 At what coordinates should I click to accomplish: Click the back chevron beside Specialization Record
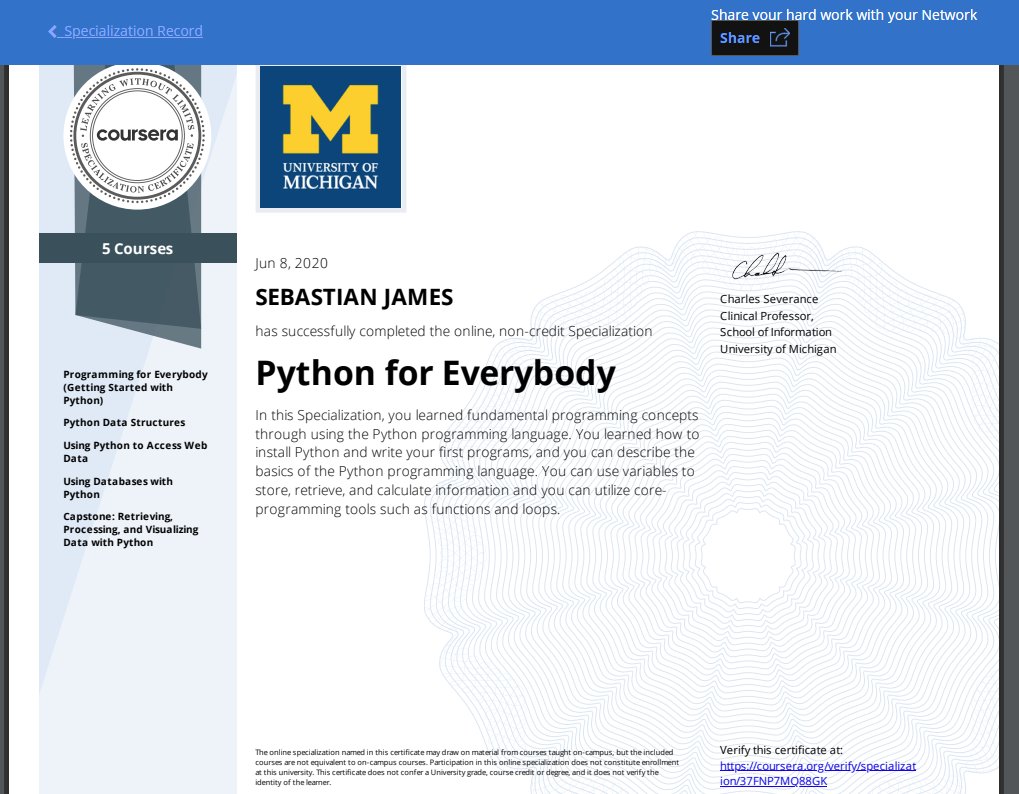(x=53, y=31)
